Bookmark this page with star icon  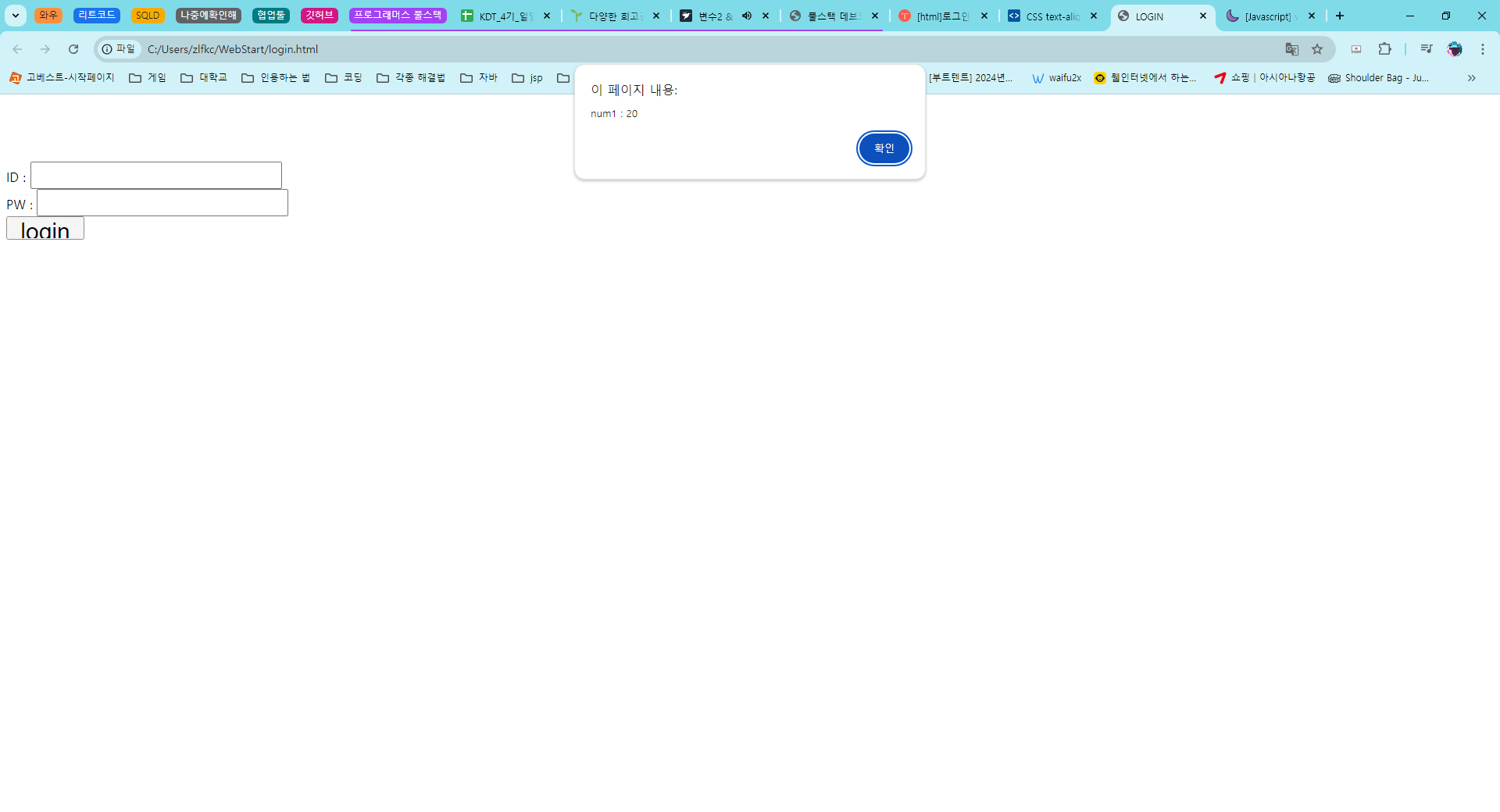click(1317, 49)
